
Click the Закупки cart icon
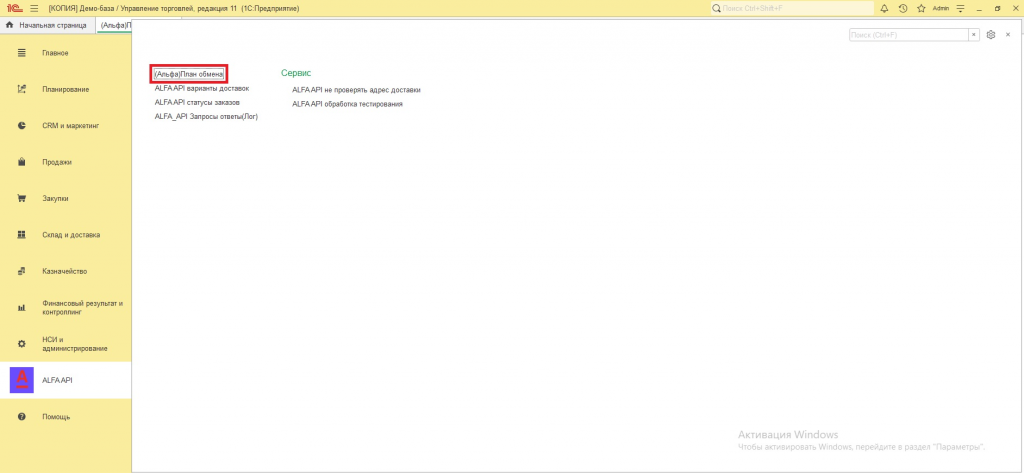click(22, 199)
